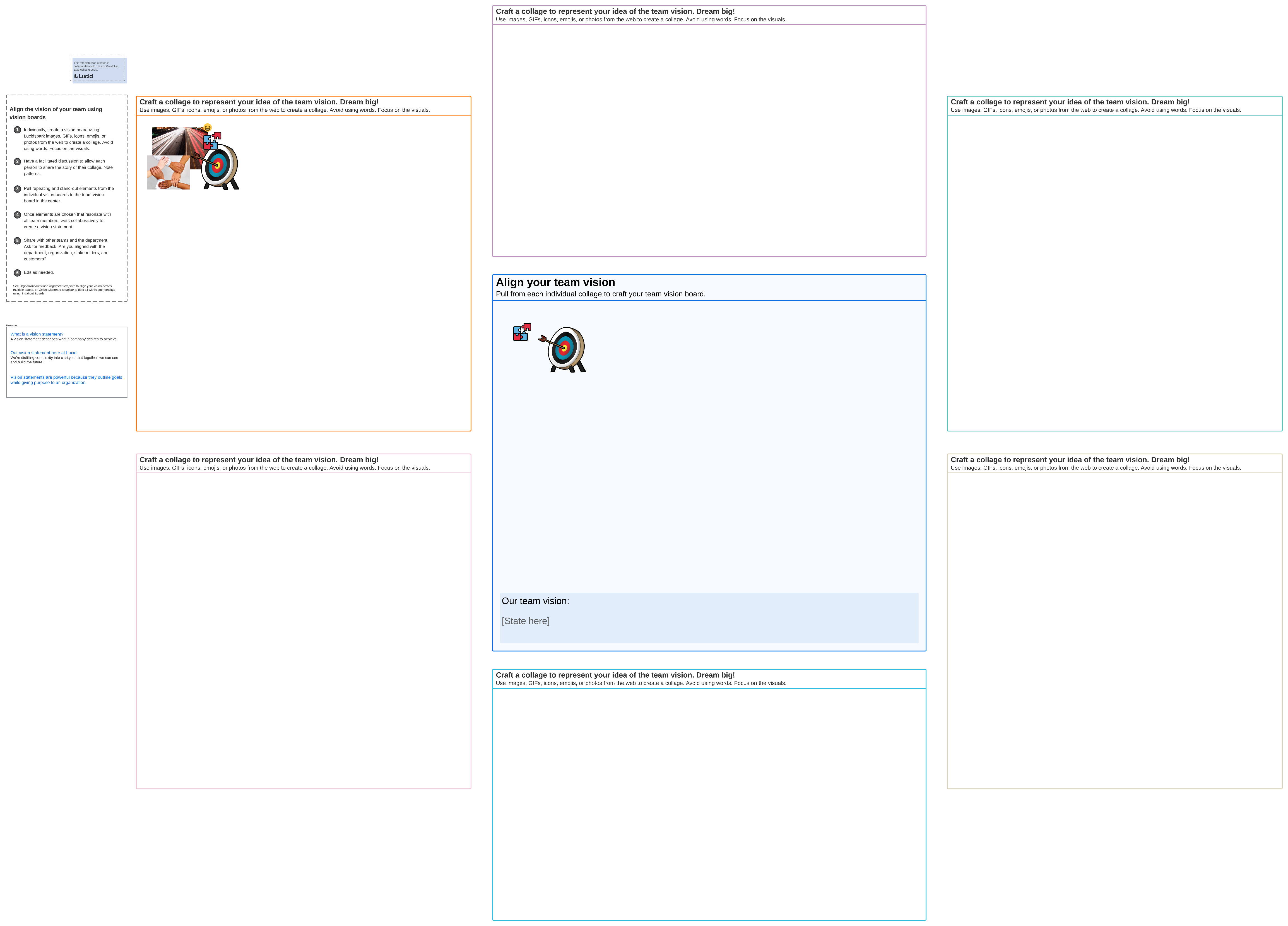Select the "Align your team vision" heading
Screen dimensions: 1288x926
pyautogui.click(x=555, y=282)
